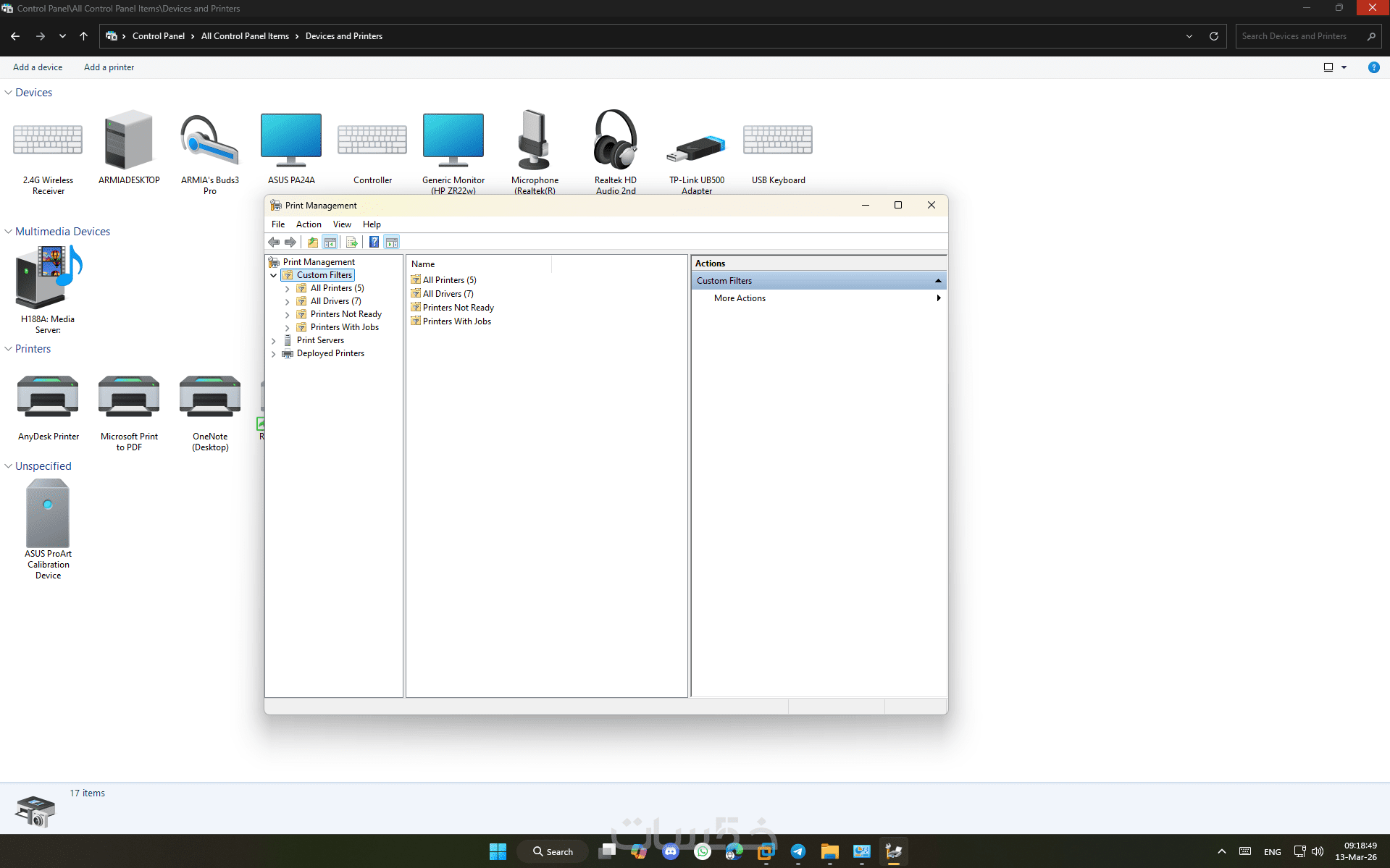
Task: Open the Windows Start menu
Action: 498,851
